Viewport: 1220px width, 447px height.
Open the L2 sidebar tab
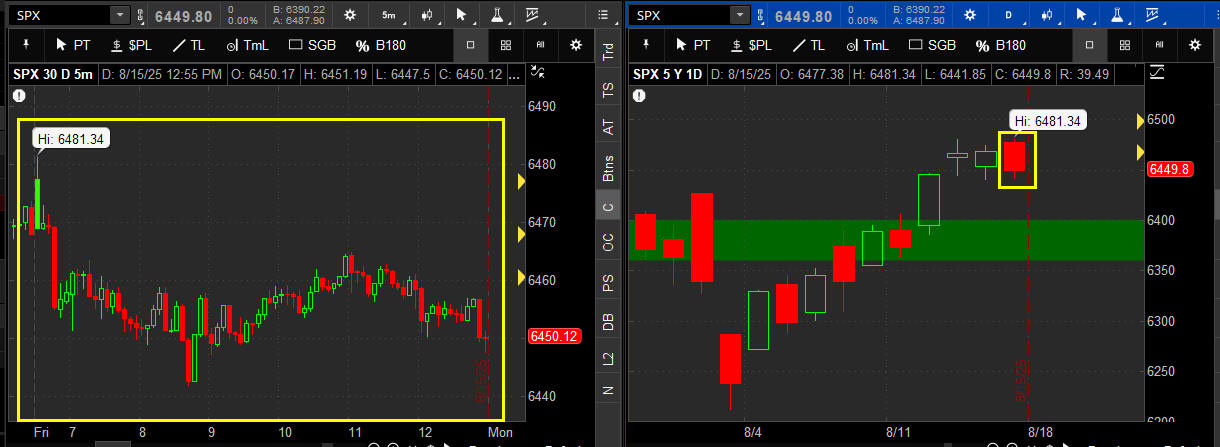point(607,358)
